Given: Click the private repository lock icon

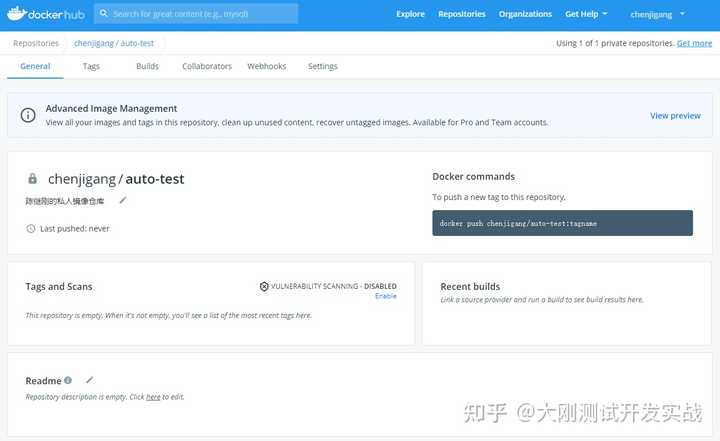Looking at the screenshot, I should (32, 178).
